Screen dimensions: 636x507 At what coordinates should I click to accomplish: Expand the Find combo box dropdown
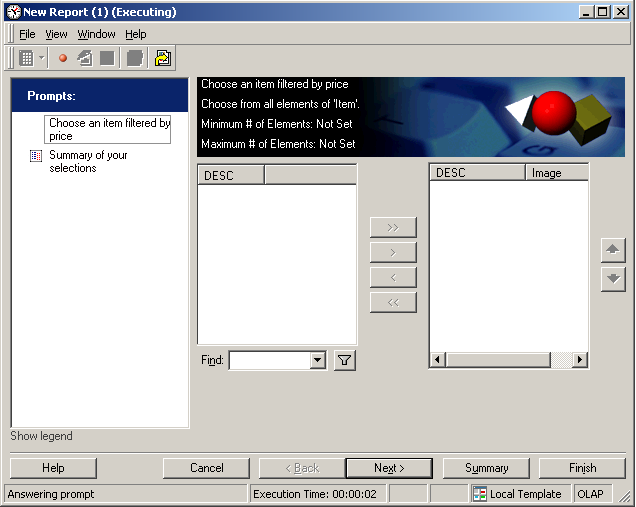point(318,360)
